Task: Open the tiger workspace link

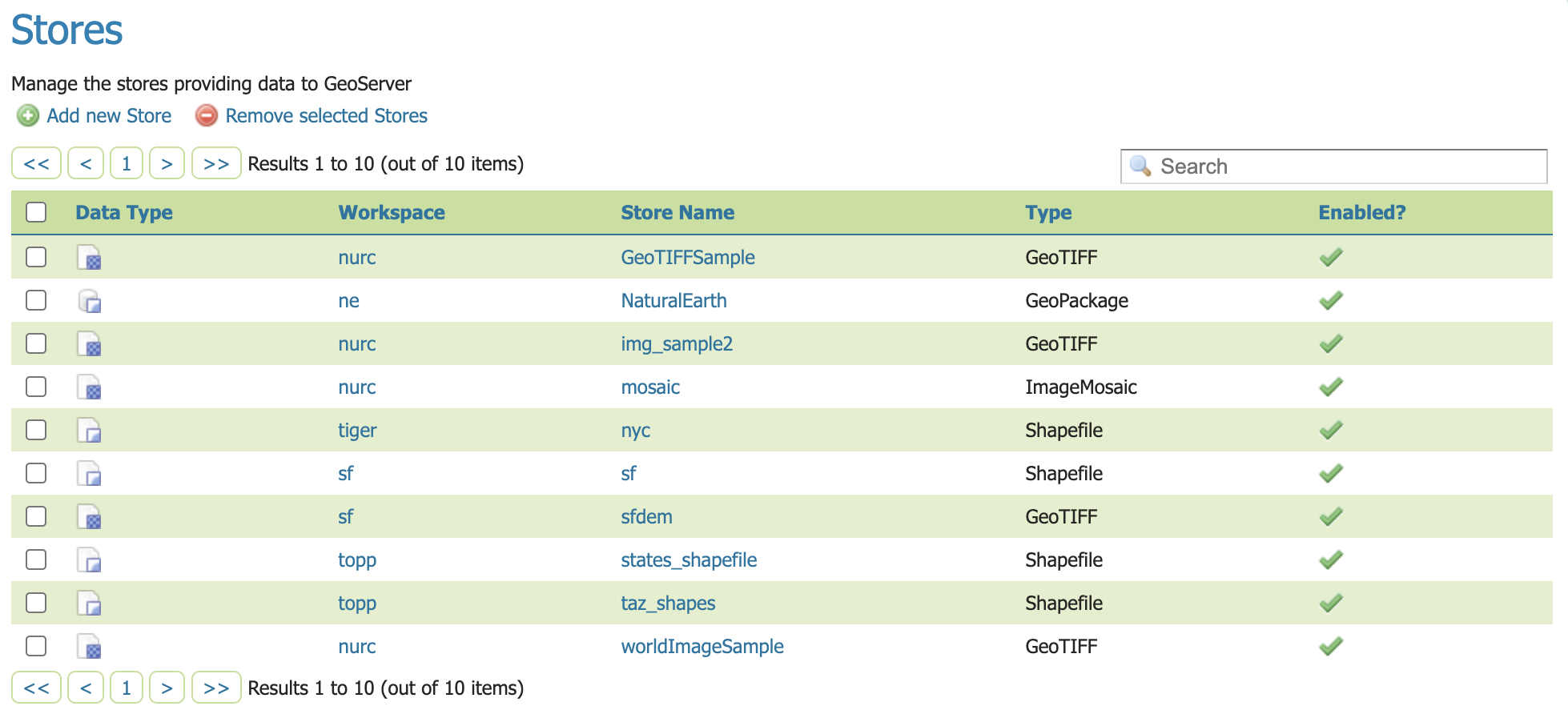Action: pyautogui.click(x=357, y=431)
